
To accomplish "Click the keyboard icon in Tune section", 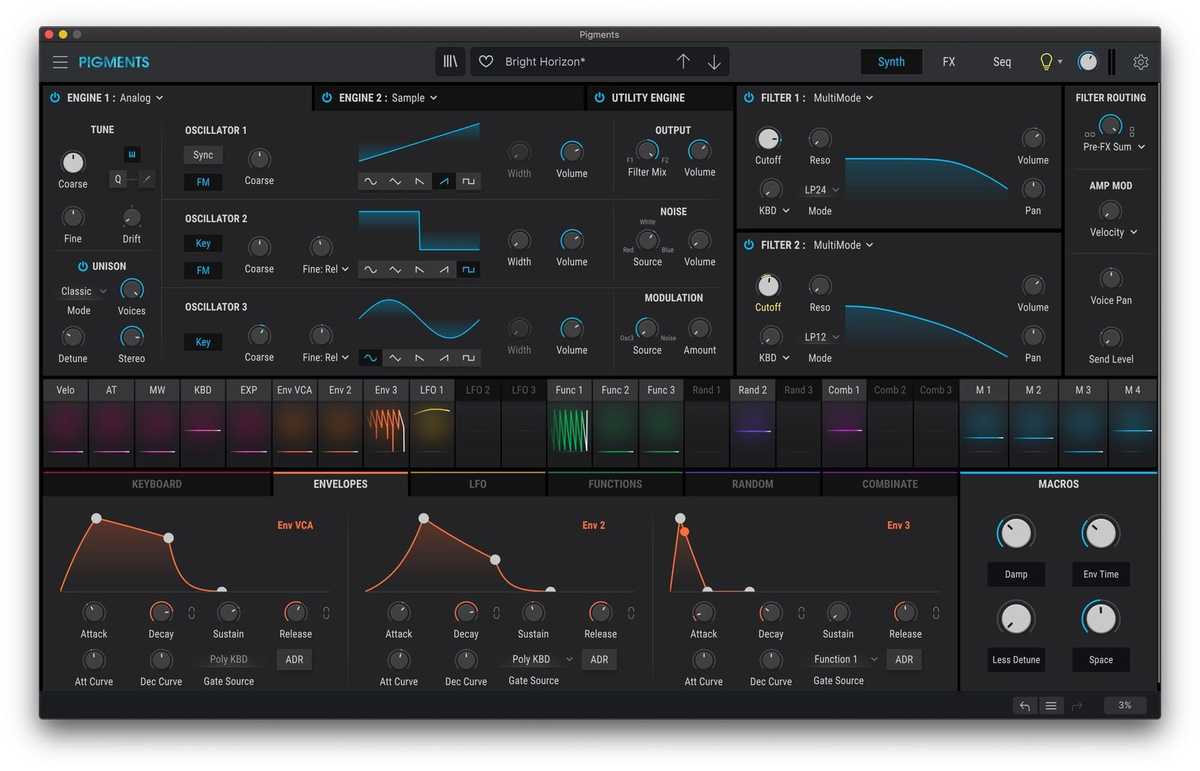I will 131,154.
